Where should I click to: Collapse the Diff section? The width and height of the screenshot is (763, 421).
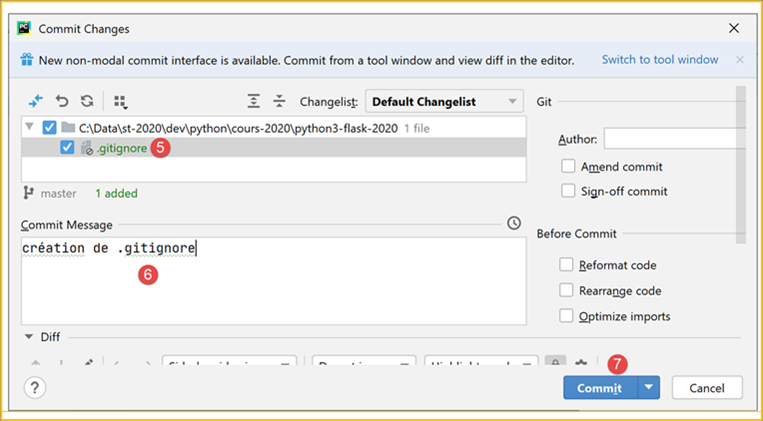(x=27, y=337)
